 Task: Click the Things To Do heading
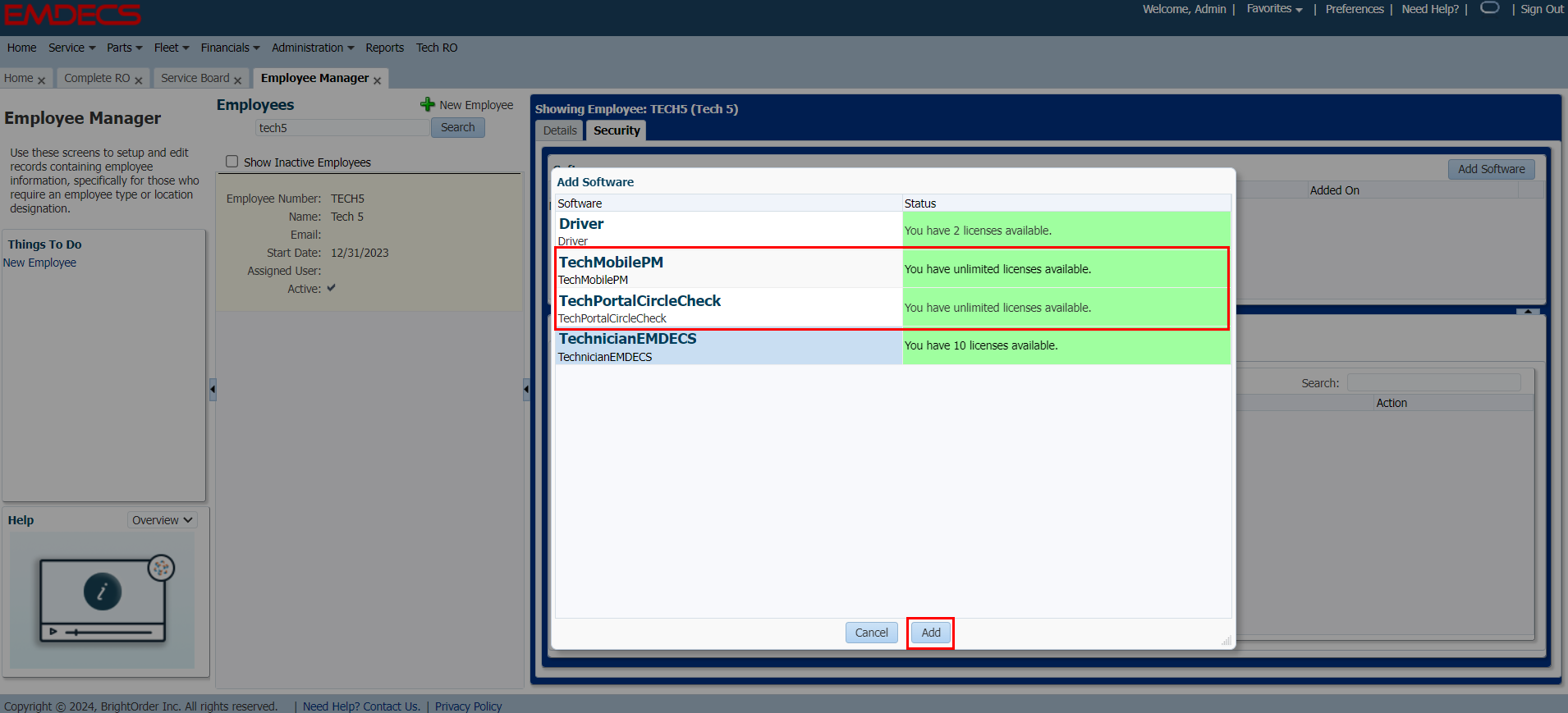44,245
